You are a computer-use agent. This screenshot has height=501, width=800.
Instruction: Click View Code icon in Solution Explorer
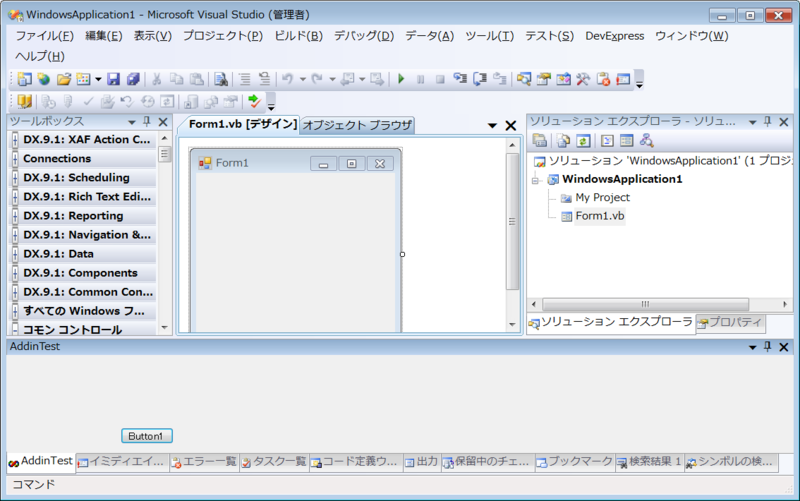pyautogui.click(x=607, y=140)
